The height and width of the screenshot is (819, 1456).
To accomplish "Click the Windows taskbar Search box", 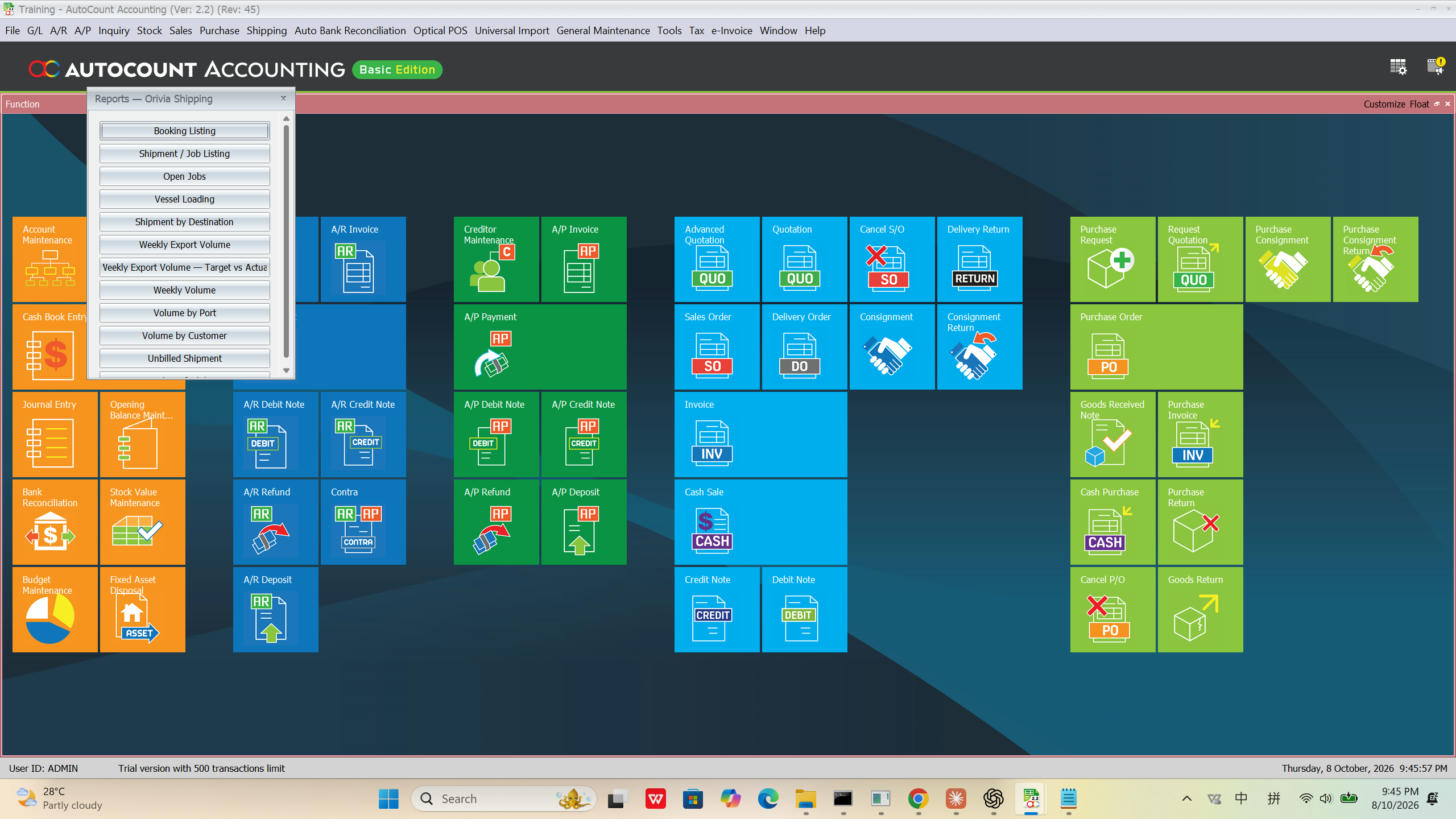I will [x=504, y=799].
